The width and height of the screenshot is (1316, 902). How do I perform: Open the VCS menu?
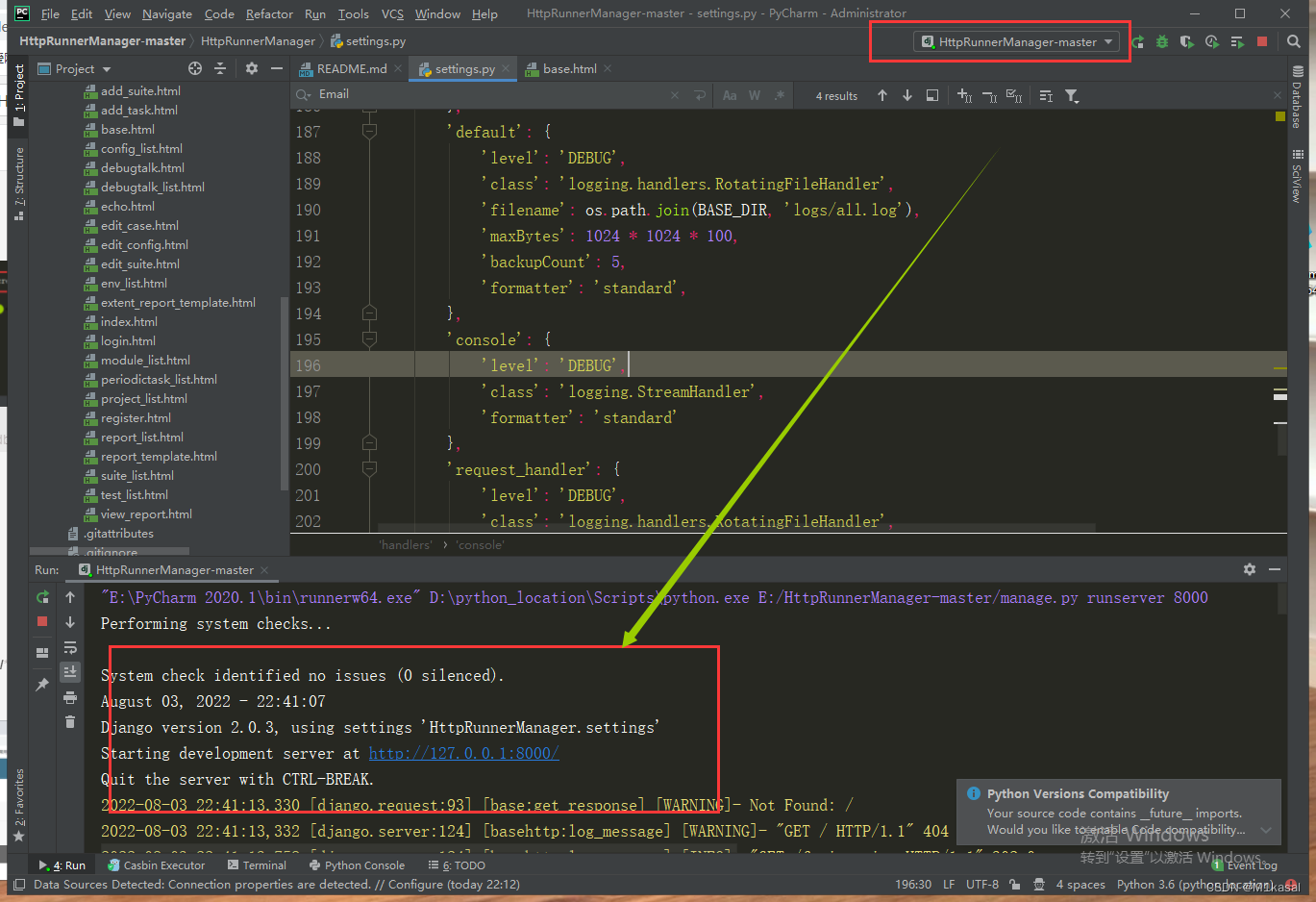pos(392,13)
